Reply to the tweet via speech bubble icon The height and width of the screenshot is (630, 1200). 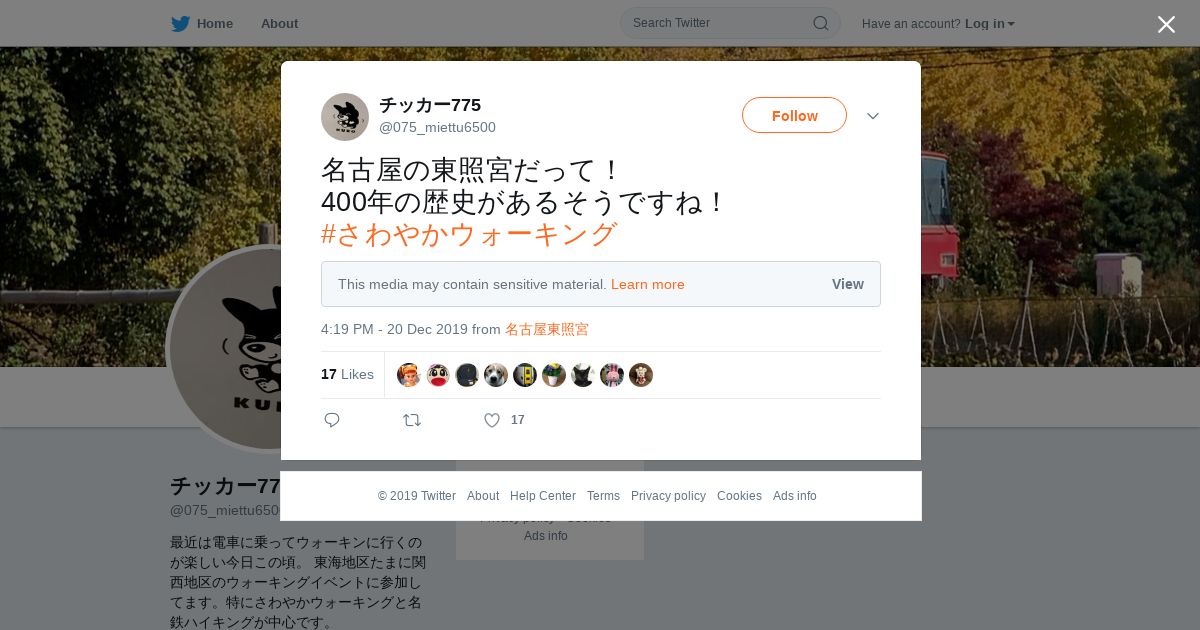coord(332,420)
